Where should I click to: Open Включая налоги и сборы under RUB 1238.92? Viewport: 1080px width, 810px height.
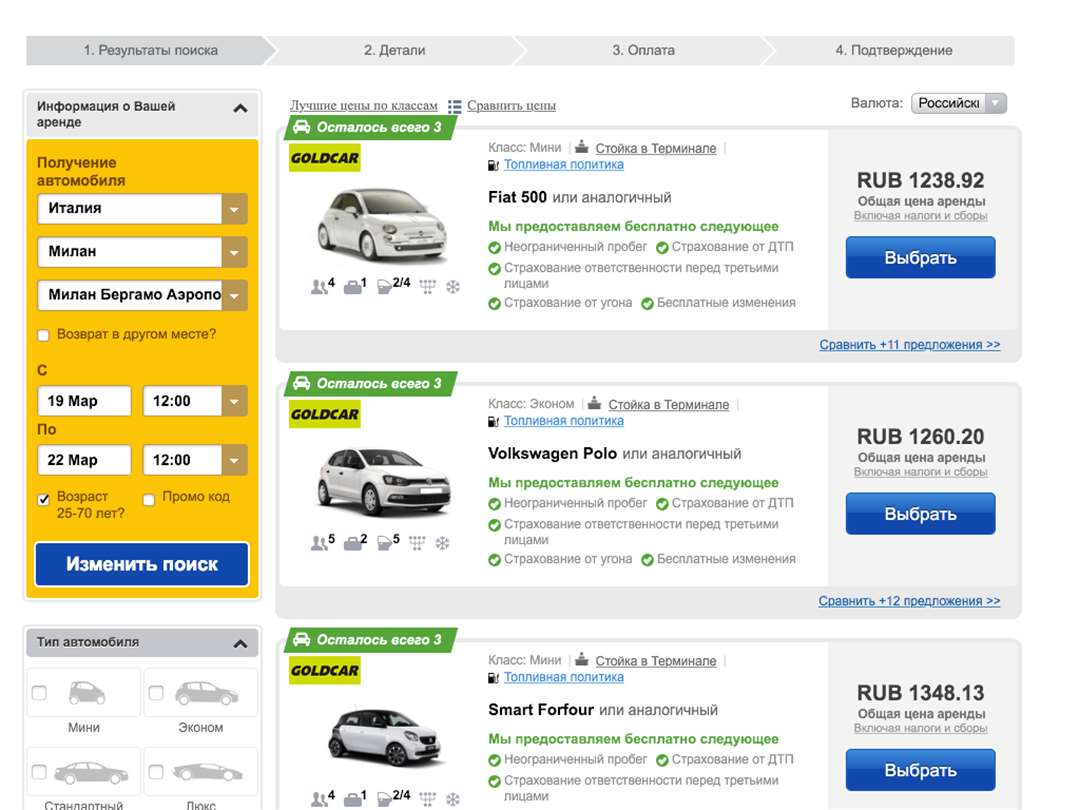920,216
